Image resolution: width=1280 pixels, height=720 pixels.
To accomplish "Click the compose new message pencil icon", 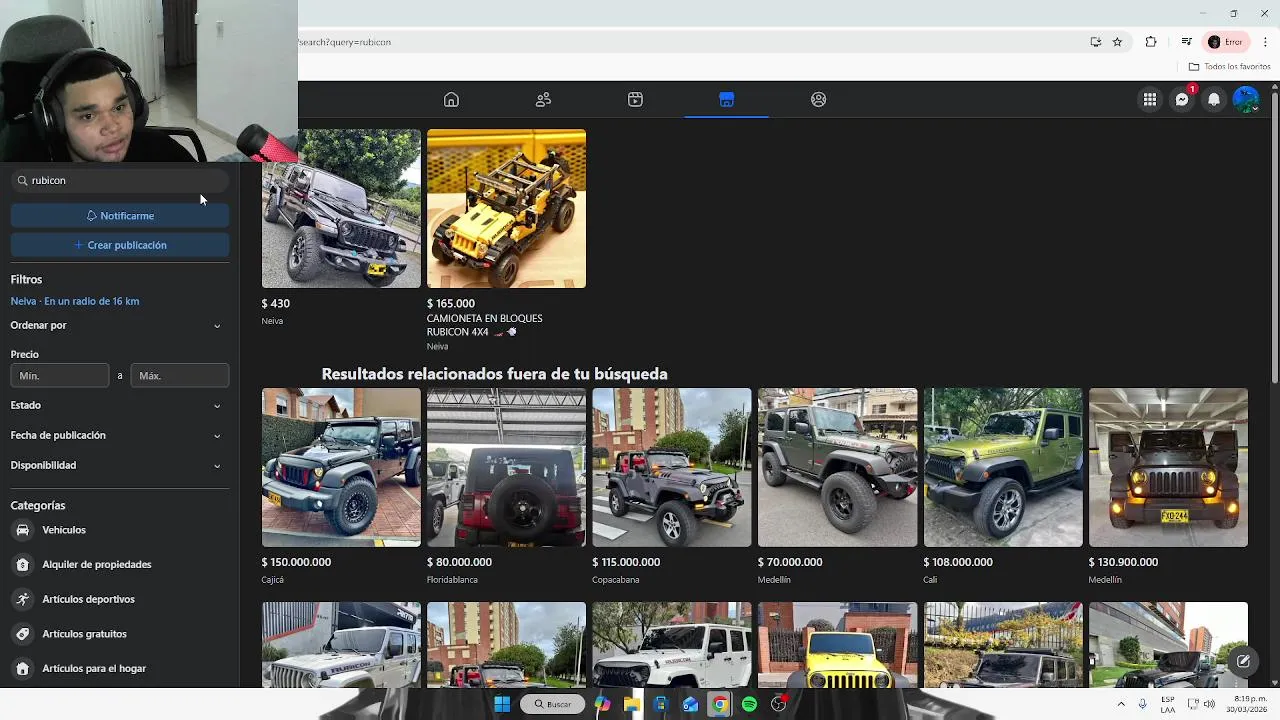I will click(x=1243, y=660).
